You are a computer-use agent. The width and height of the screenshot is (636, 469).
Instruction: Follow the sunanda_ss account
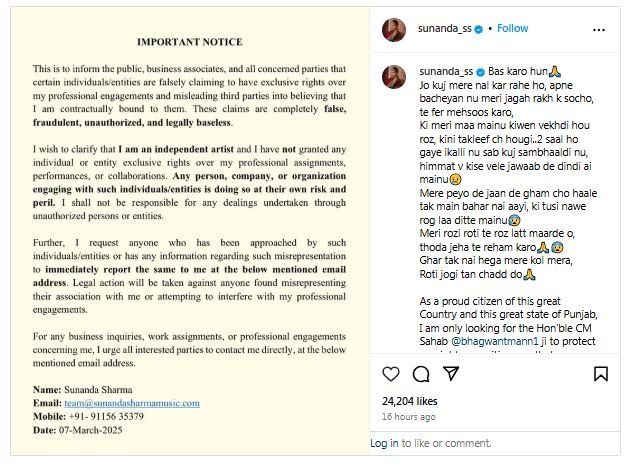coord(512,29)
